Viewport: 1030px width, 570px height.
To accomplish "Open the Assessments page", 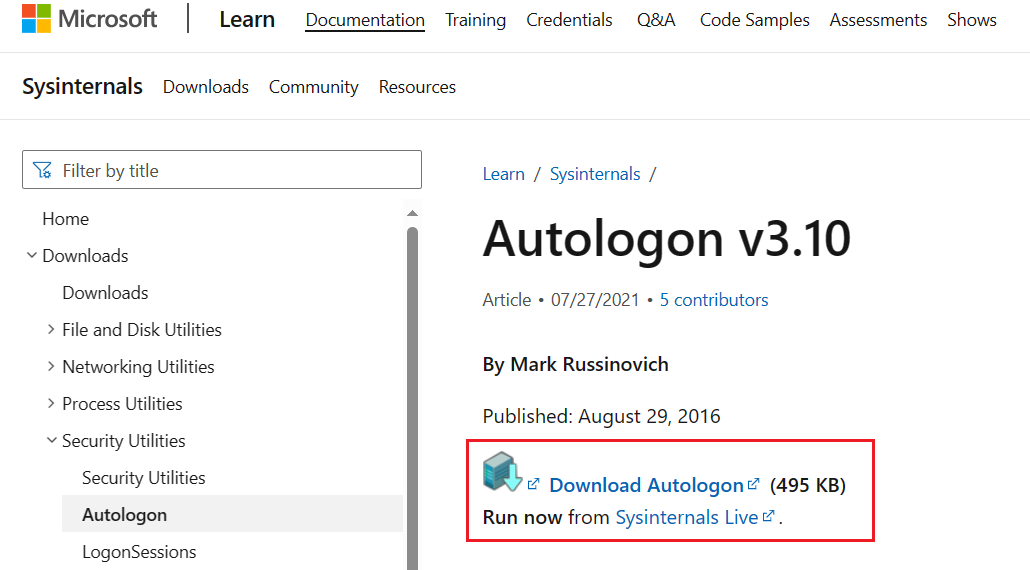I will [x=878, y=20].
